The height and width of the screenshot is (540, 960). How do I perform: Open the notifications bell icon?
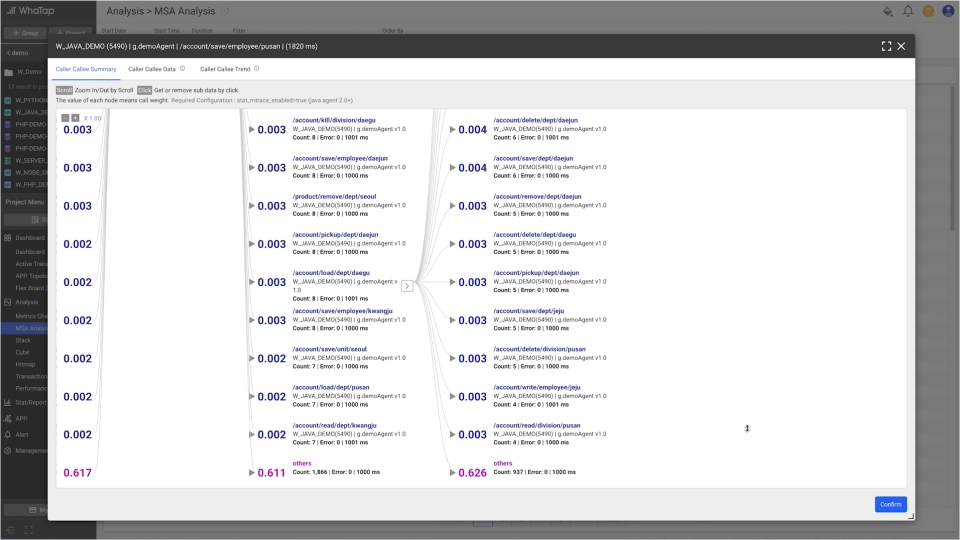(x=908, y=11)
